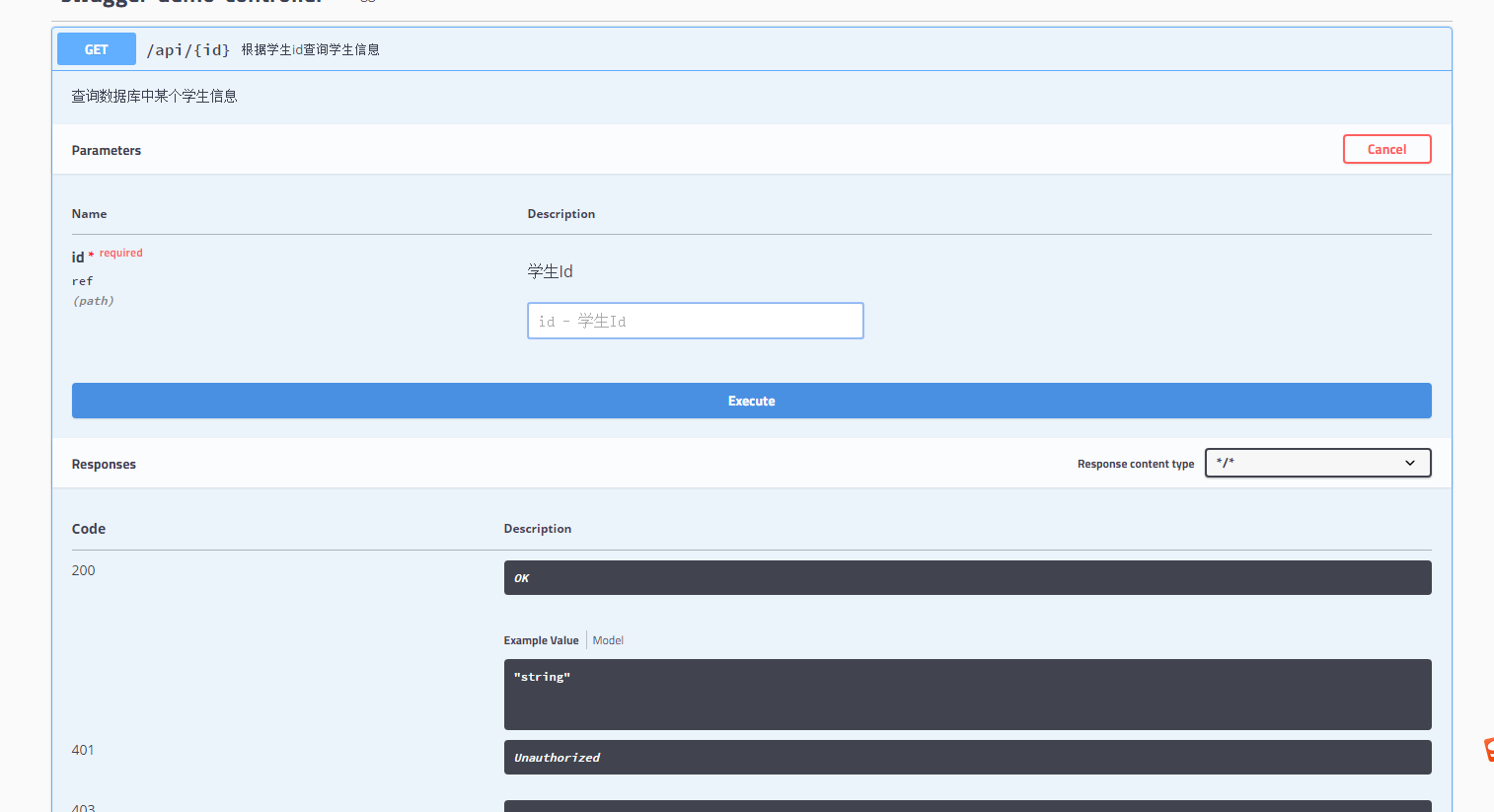1494x812 pixels.
Task: Collapse the /api/{id} endpoint path
Action: click(187, 49)
